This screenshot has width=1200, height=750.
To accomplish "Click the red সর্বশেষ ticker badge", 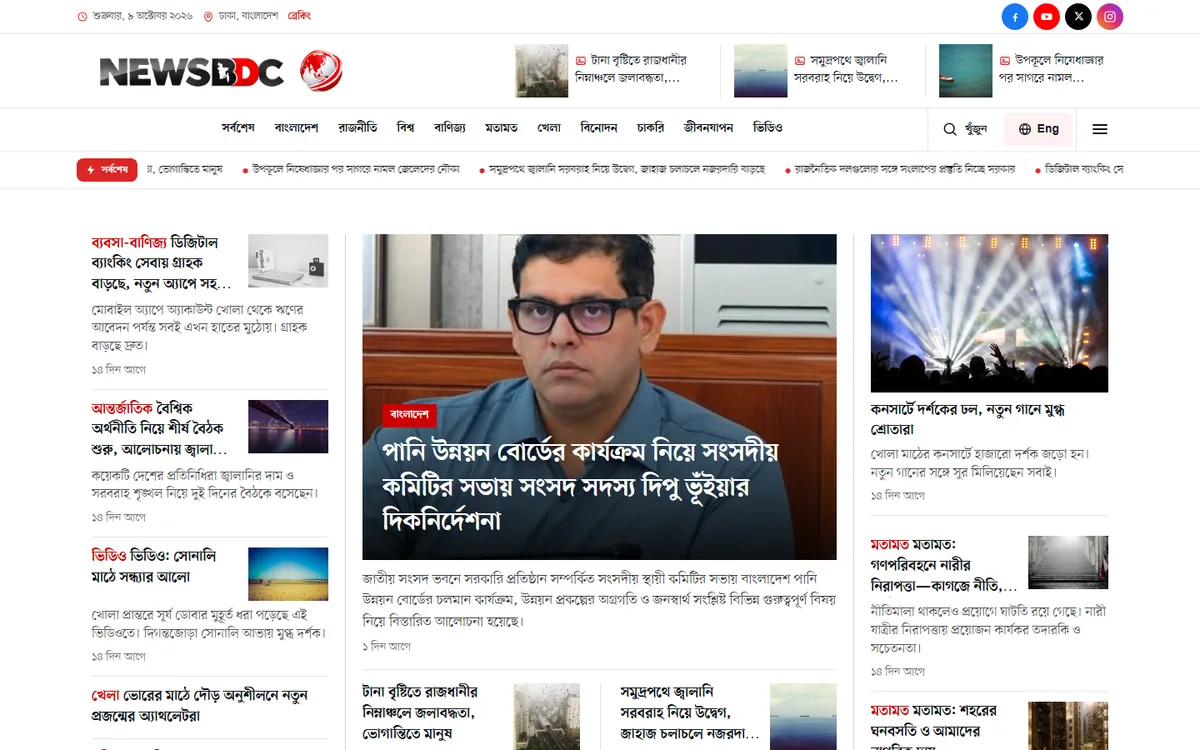I will coord(107,170).
